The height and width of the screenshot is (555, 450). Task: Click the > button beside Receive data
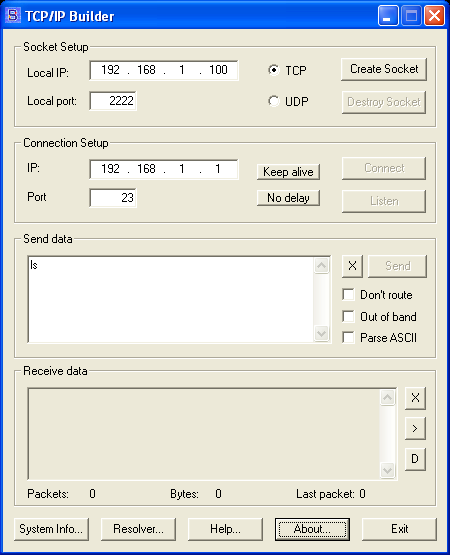[x=415, y=429]
